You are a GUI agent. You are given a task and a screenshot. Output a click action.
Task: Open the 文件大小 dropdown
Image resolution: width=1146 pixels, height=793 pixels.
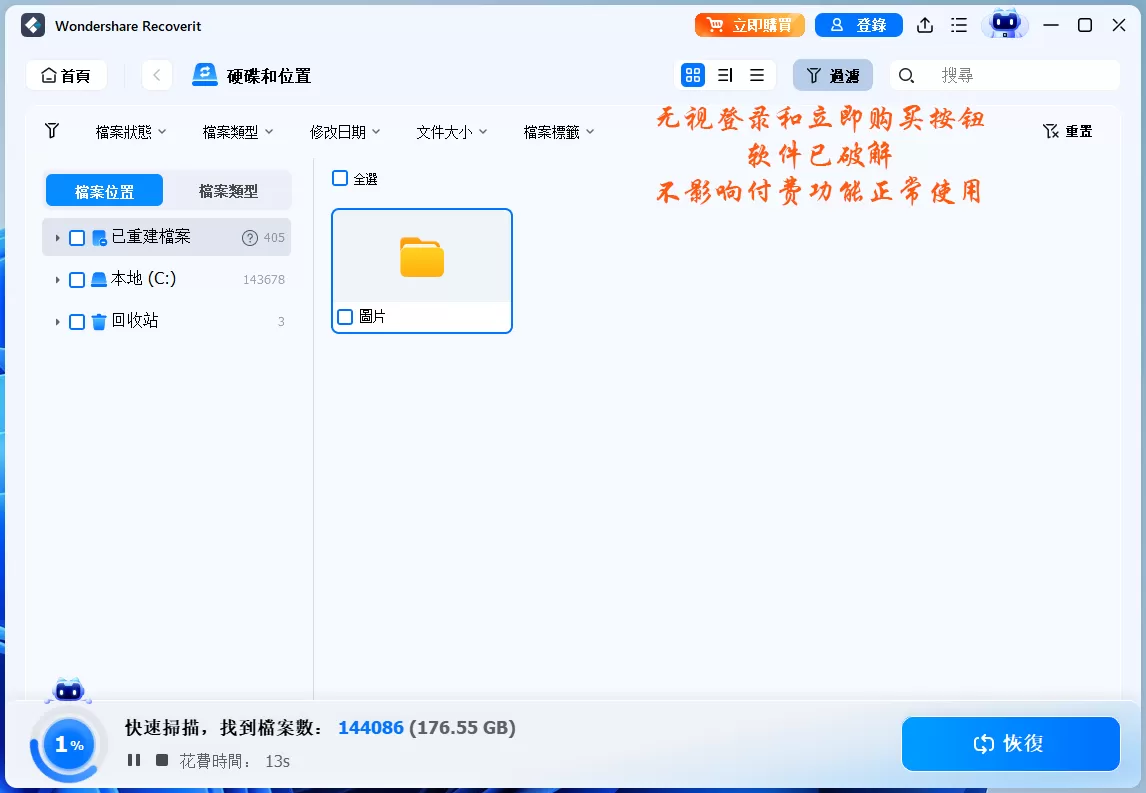[451, 131]
